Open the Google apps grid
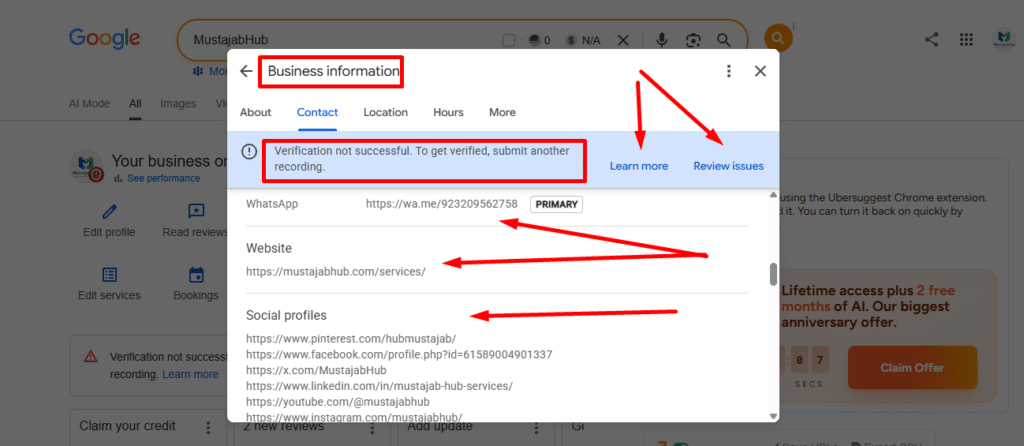Image resolution: width=1024 pixels, height=446 pixels. pyautogui.click(x=967, y=39)
